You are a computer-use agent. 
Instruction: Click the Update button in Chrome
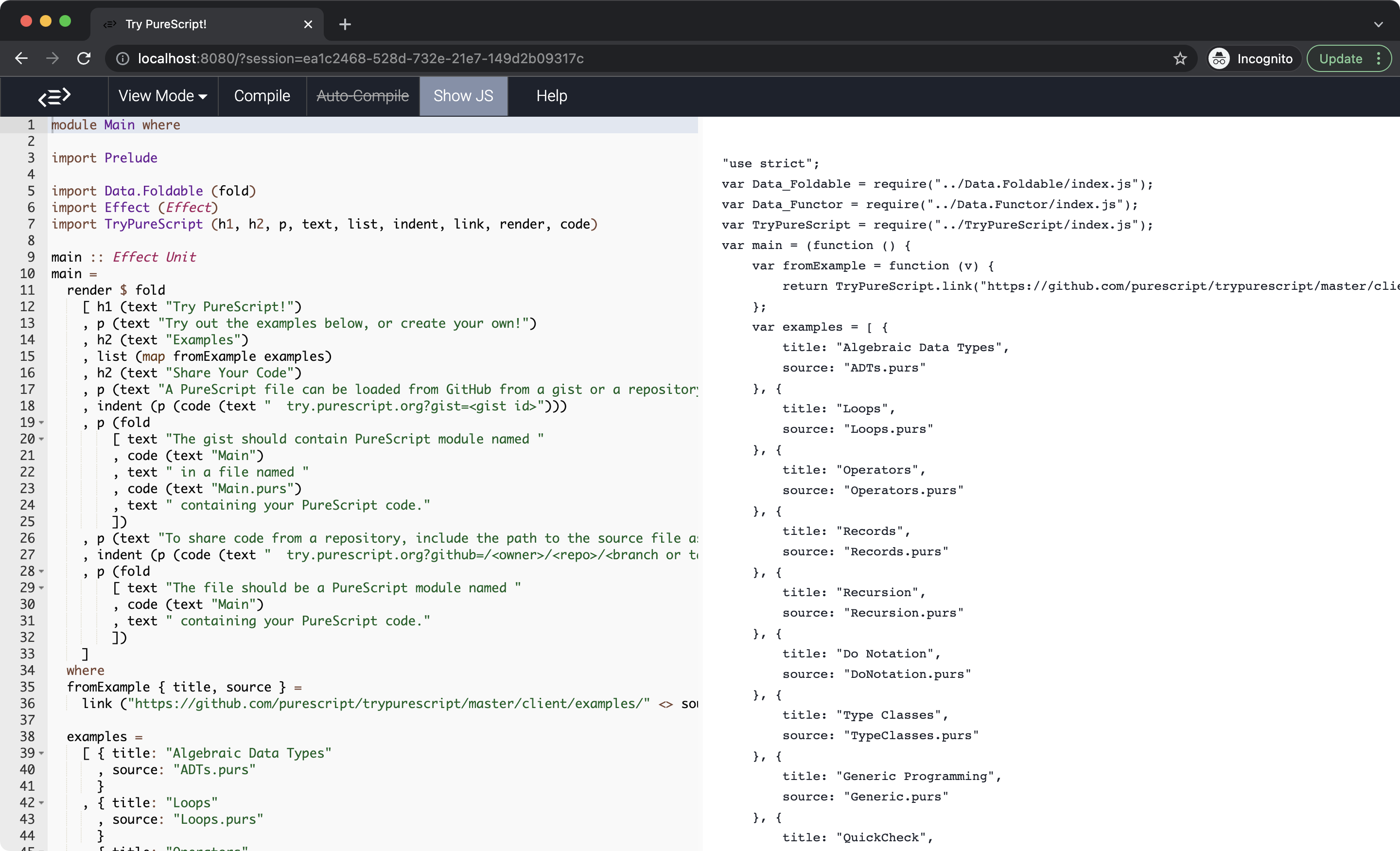1340,58
